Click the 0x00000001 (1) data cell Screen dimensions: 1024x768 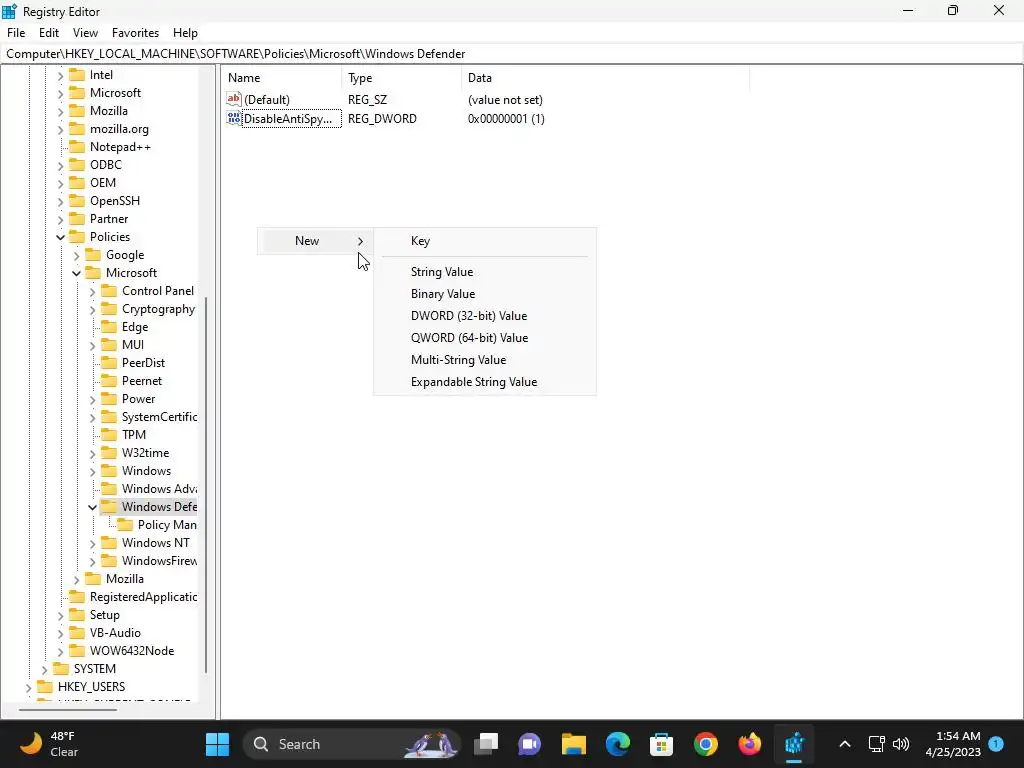[x=506, y=119]
